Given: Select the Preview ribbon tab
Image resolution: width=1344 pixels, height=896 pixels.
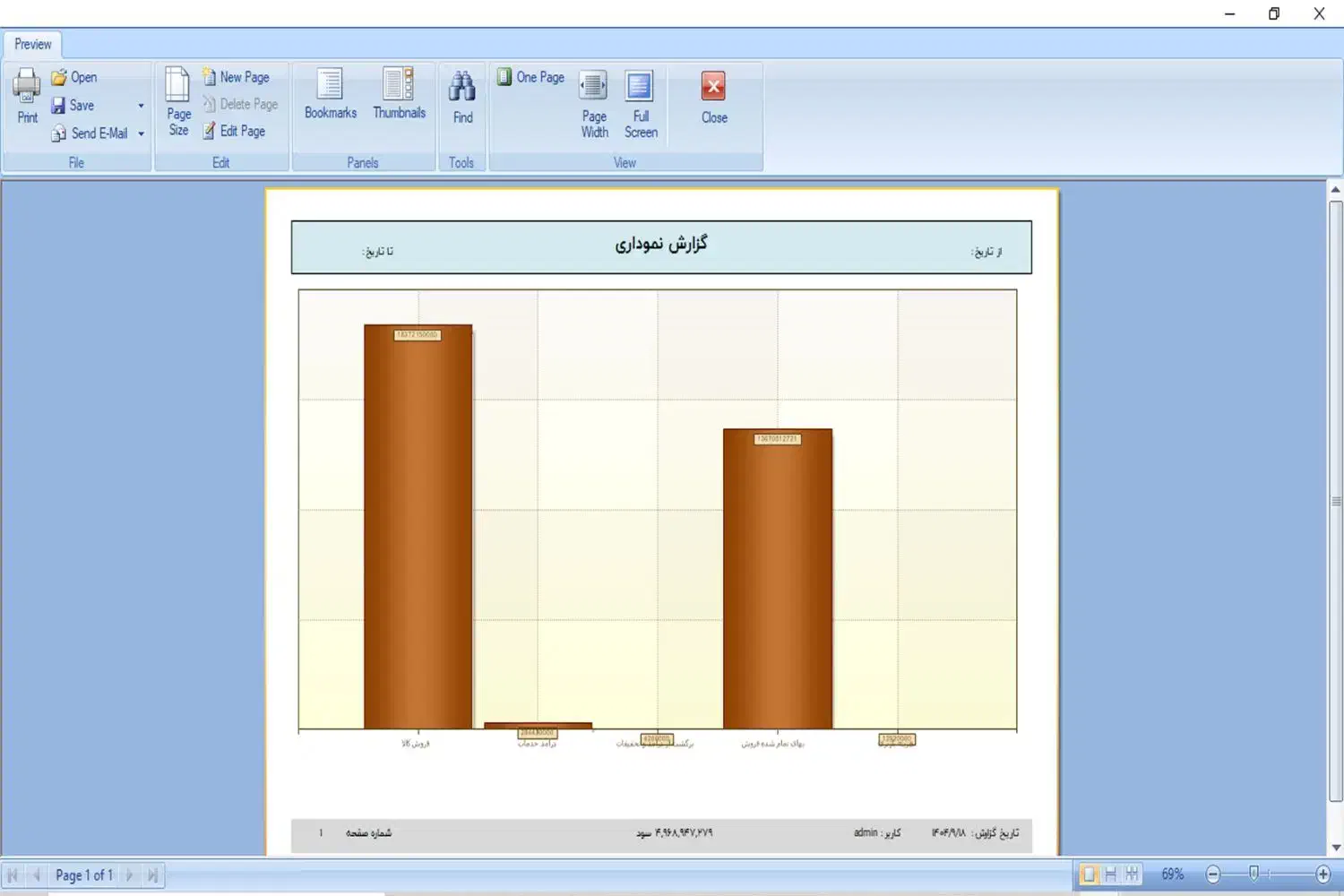Looking at the screenshot, I should point(33,44).
